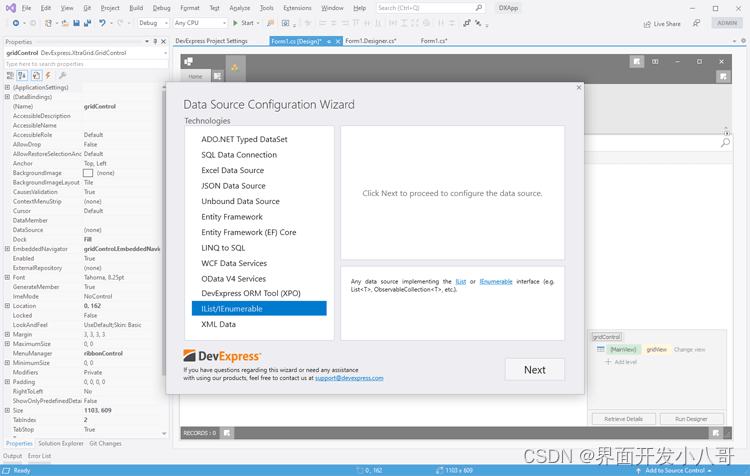750x476 pixels.
Task: Click the New Project toolbar icon
Action: 48,23
